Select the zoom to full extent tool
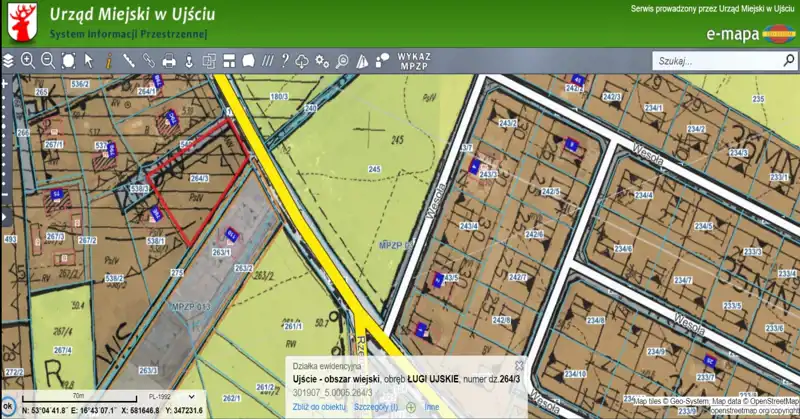The height and width of the screenshot is (419, 800). [68, 61]
